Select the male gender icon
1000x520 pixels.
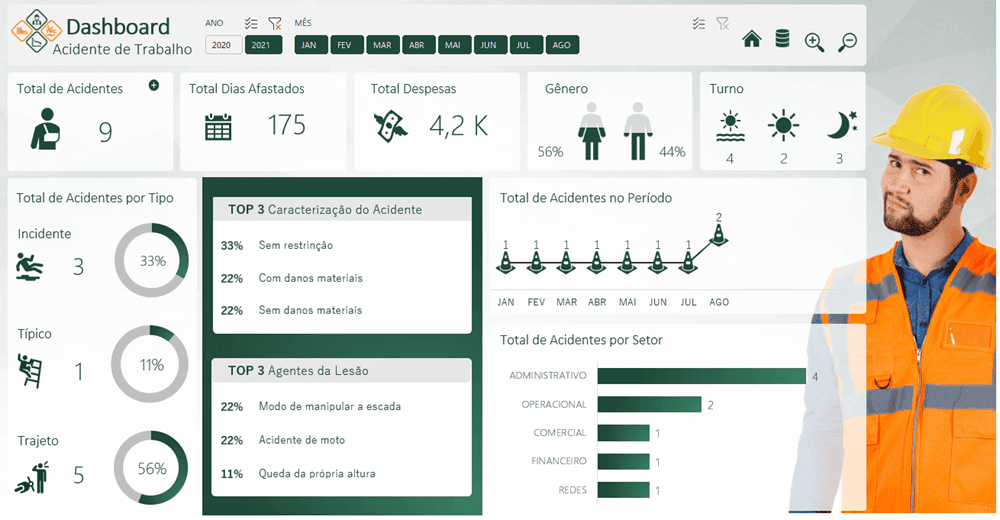[x=638, y=131]
